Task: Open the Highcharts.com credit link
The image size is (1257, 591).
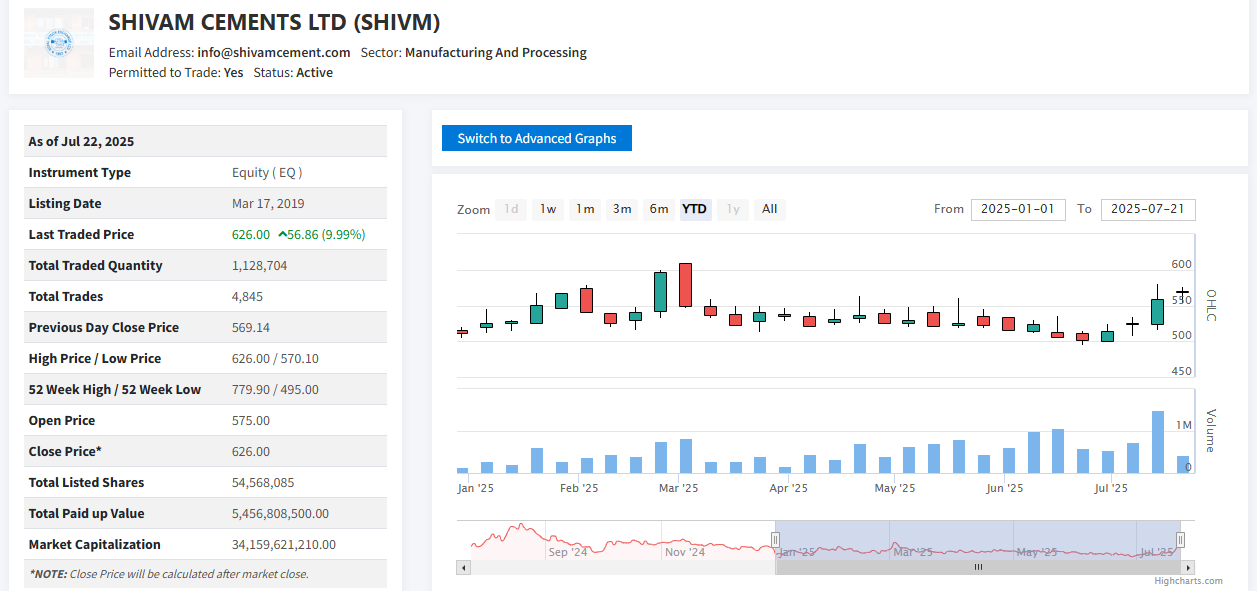Action: (1188, 581)
